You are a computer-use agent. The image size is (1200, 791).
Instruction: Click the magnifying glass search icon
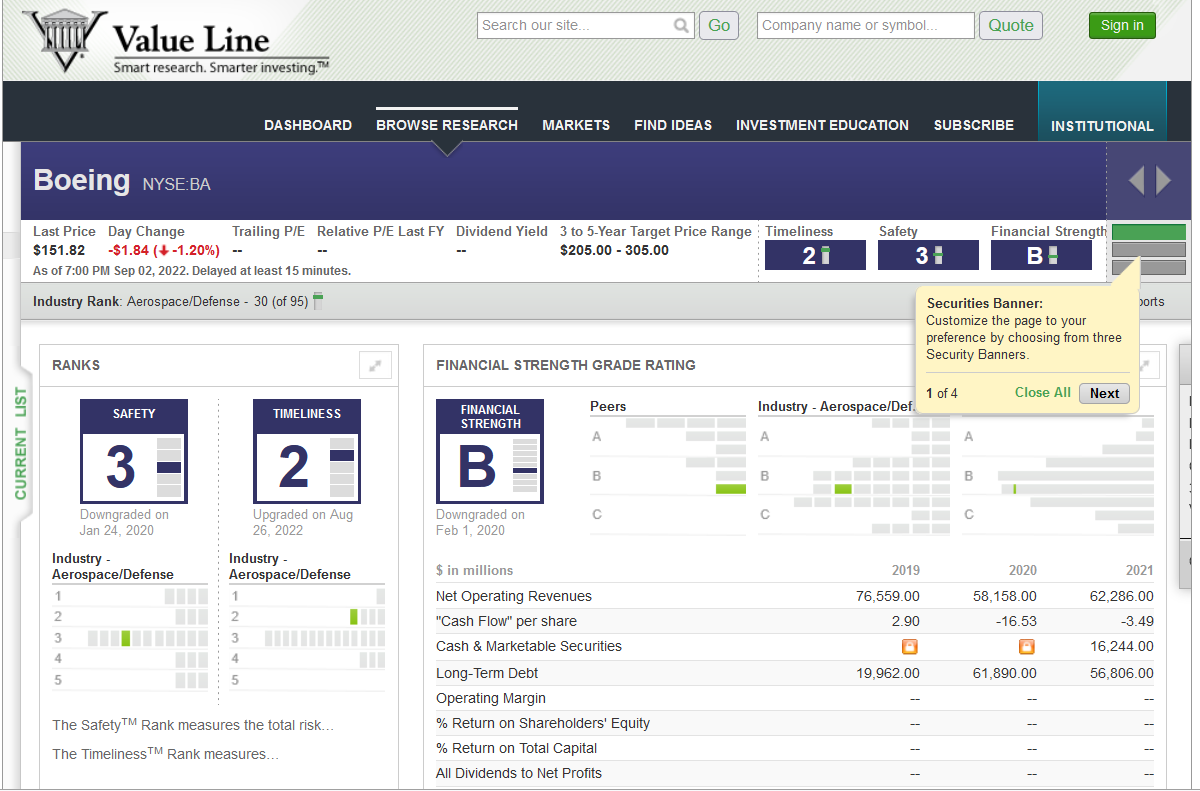(681, 24)
